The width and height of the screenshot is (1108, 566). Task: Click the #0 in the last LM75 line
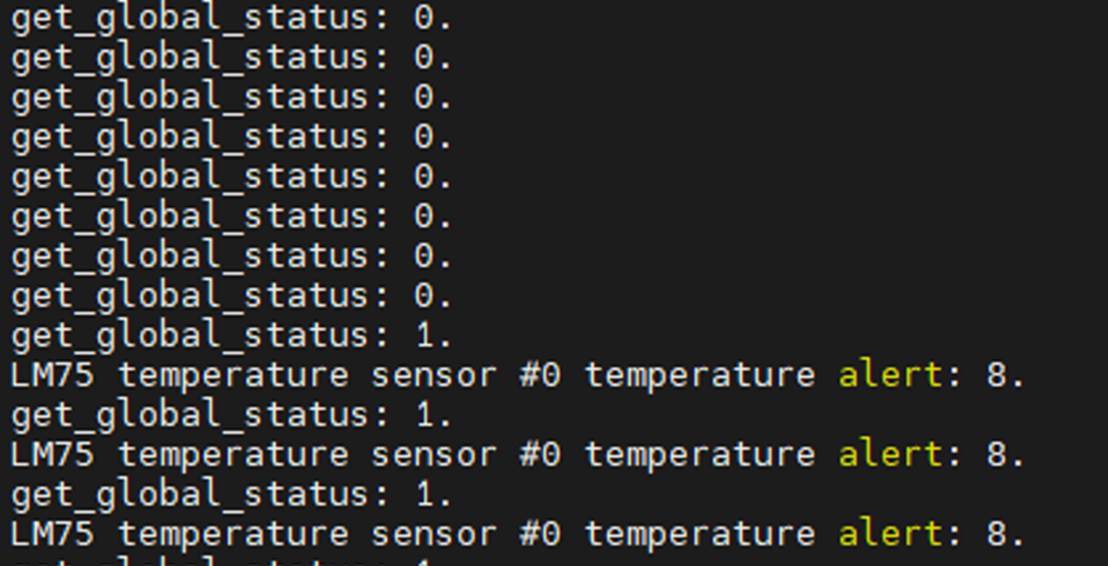point(539,533)
